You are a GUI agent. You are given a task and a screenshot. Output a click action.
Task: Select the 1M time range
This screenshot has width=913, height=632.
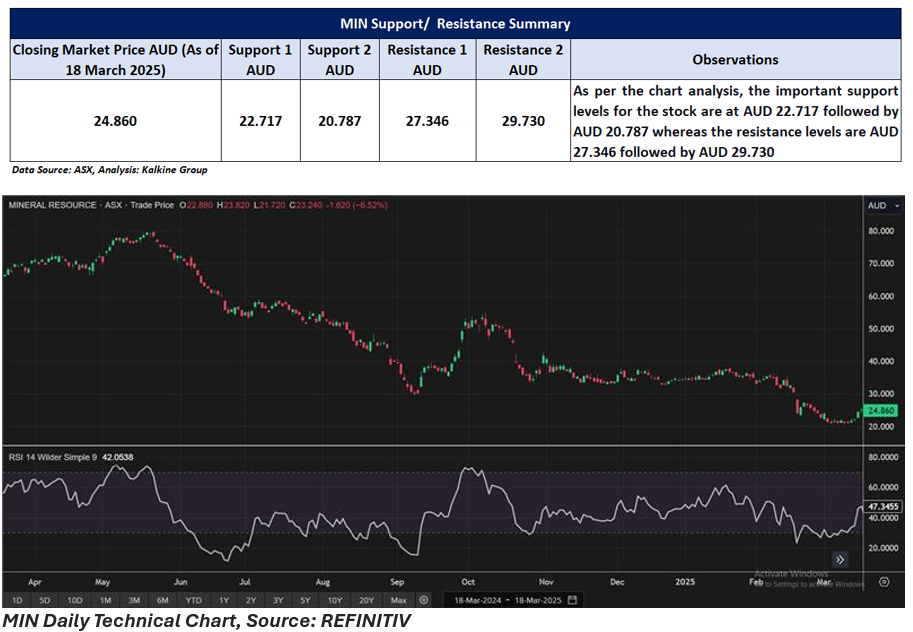pyautogui.click(x=105, y=600)
